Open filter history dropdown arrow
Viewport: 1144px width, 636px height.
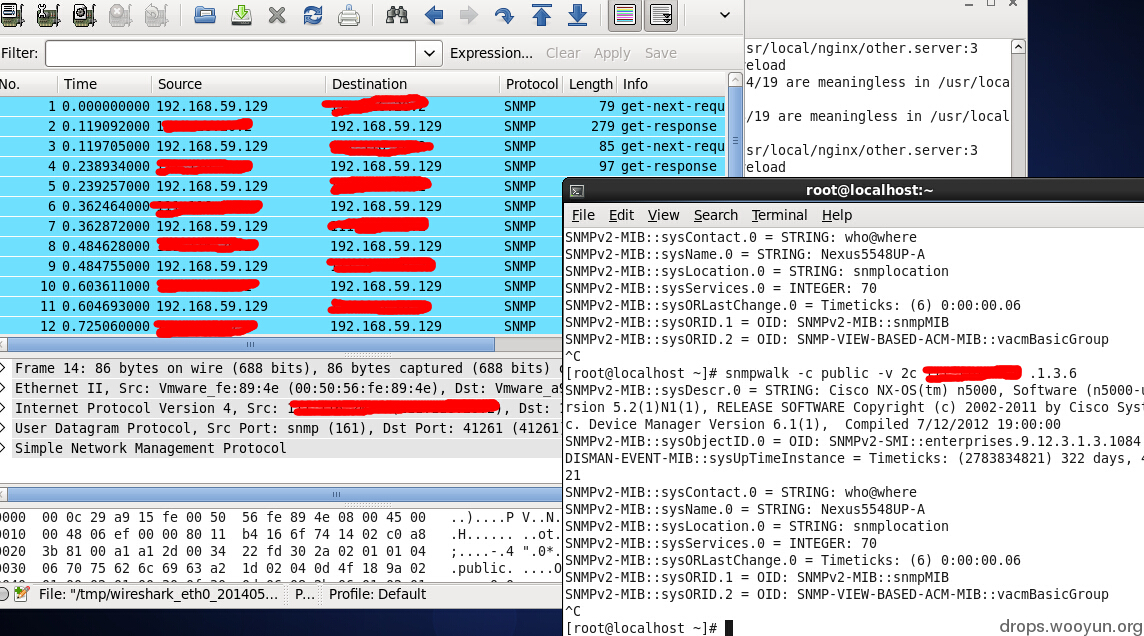coord(429,53)
